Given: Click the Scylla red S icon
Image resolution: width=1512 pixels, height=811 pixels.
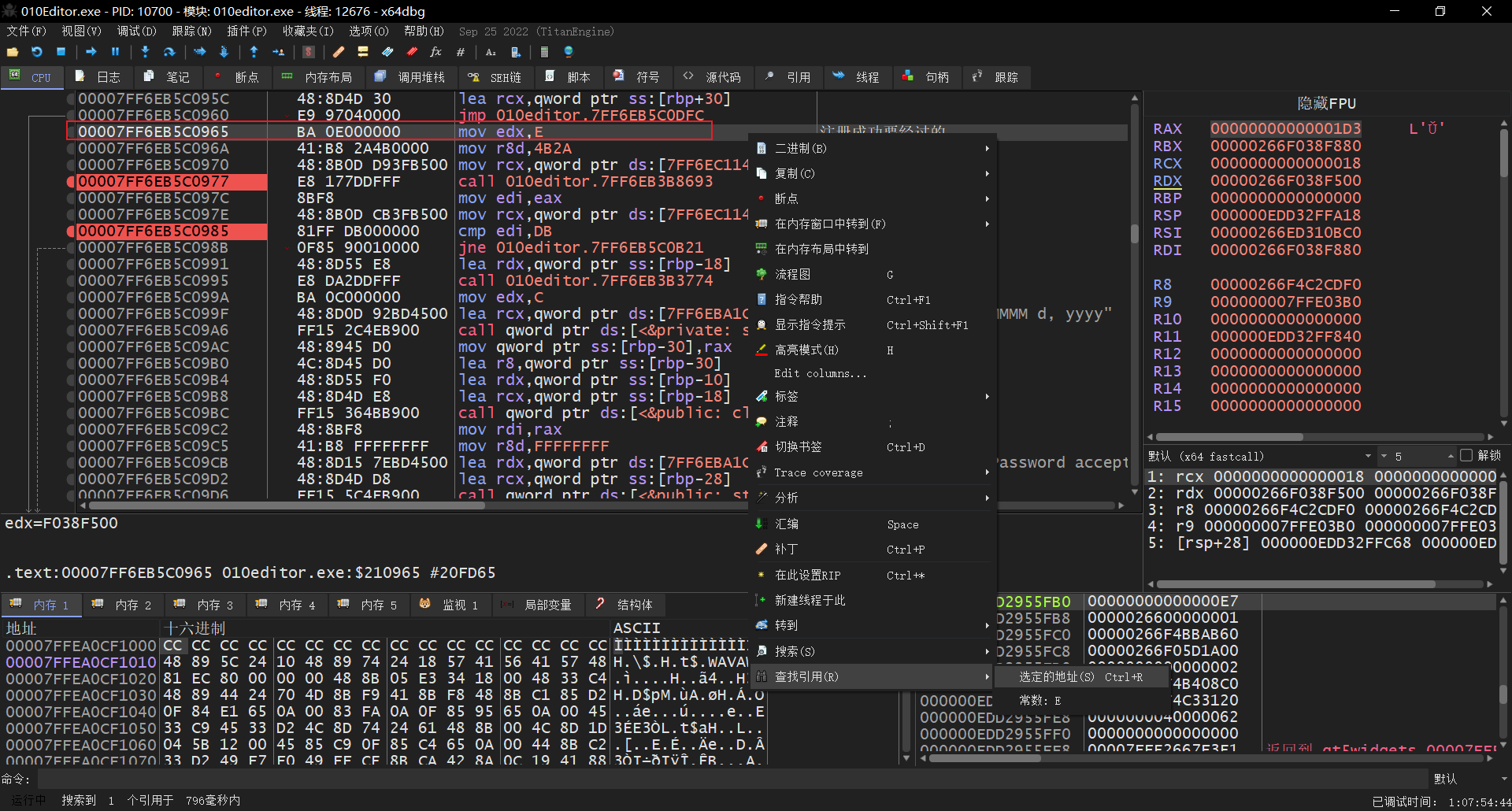Looking at the screenshot, I should [309, 52].
